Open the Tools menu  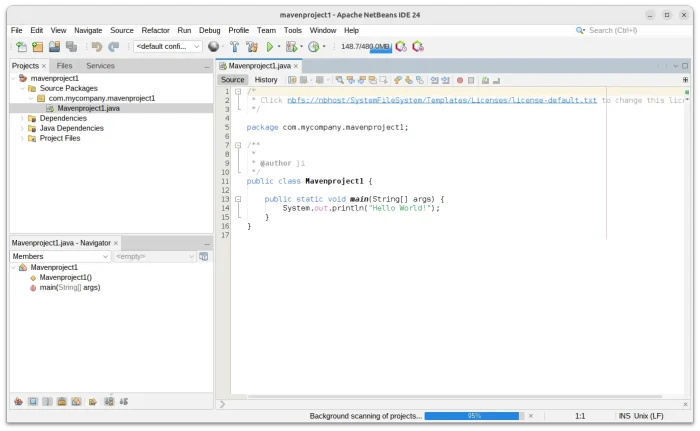(x=292, y=30)
